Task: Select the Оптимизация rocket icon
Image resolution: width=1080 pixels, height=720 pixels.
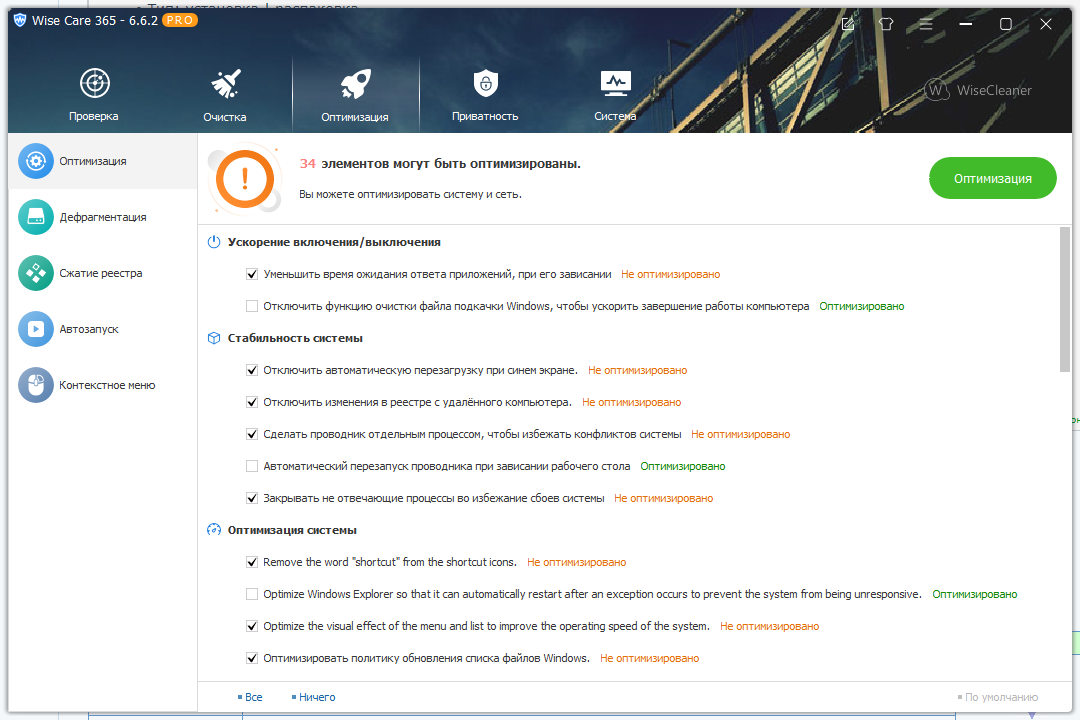Action: point(355,84)
